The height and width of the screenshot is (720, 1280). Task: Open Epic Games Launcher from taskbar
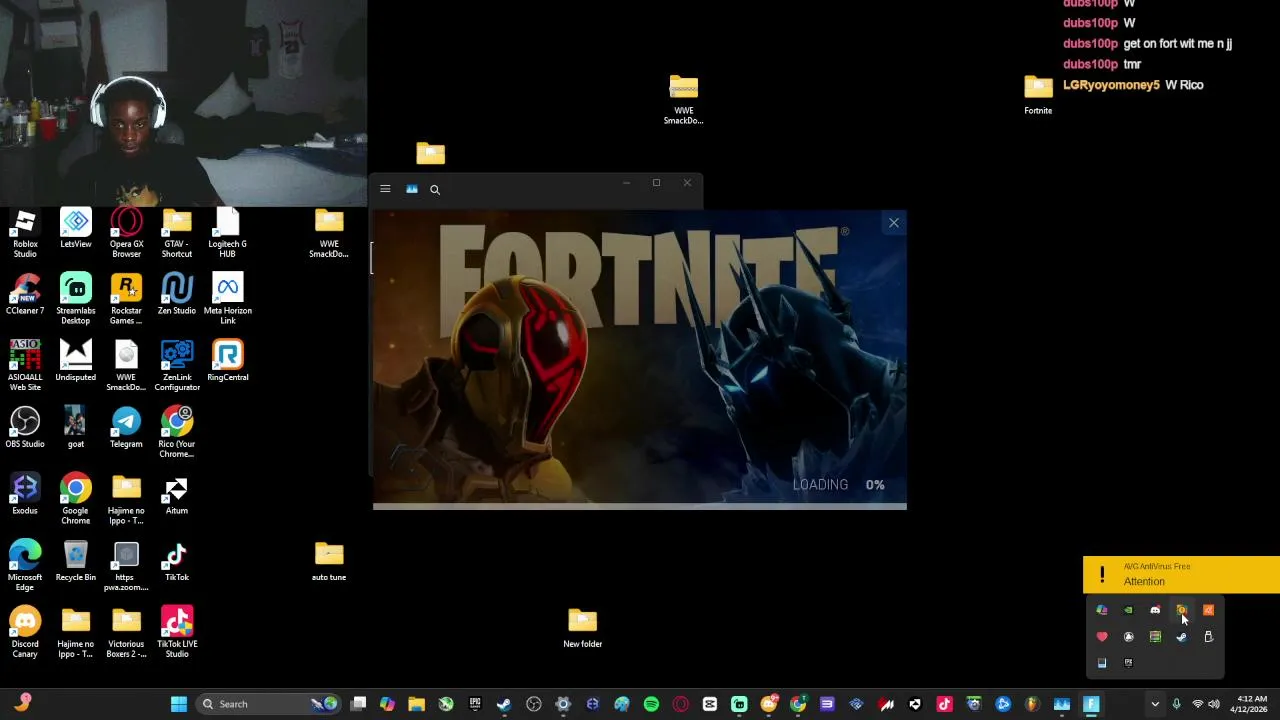(x=474, y=704)
